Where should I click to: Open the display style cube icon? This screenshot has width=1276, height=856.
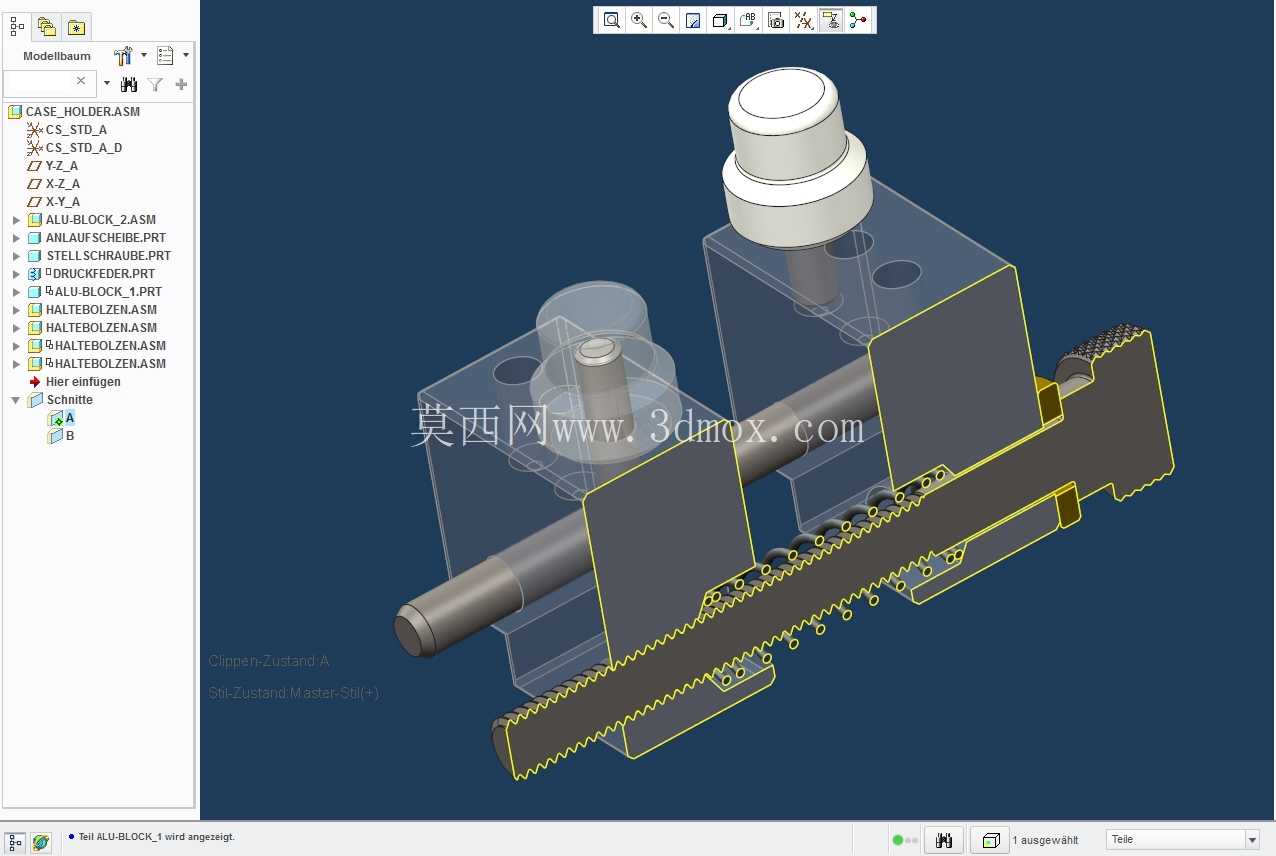(720, 20)
